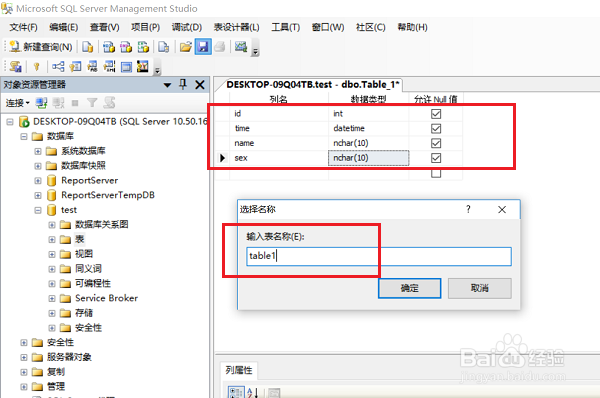
Task: Open the 编辑(E) menu
Action: coord(64,27)
